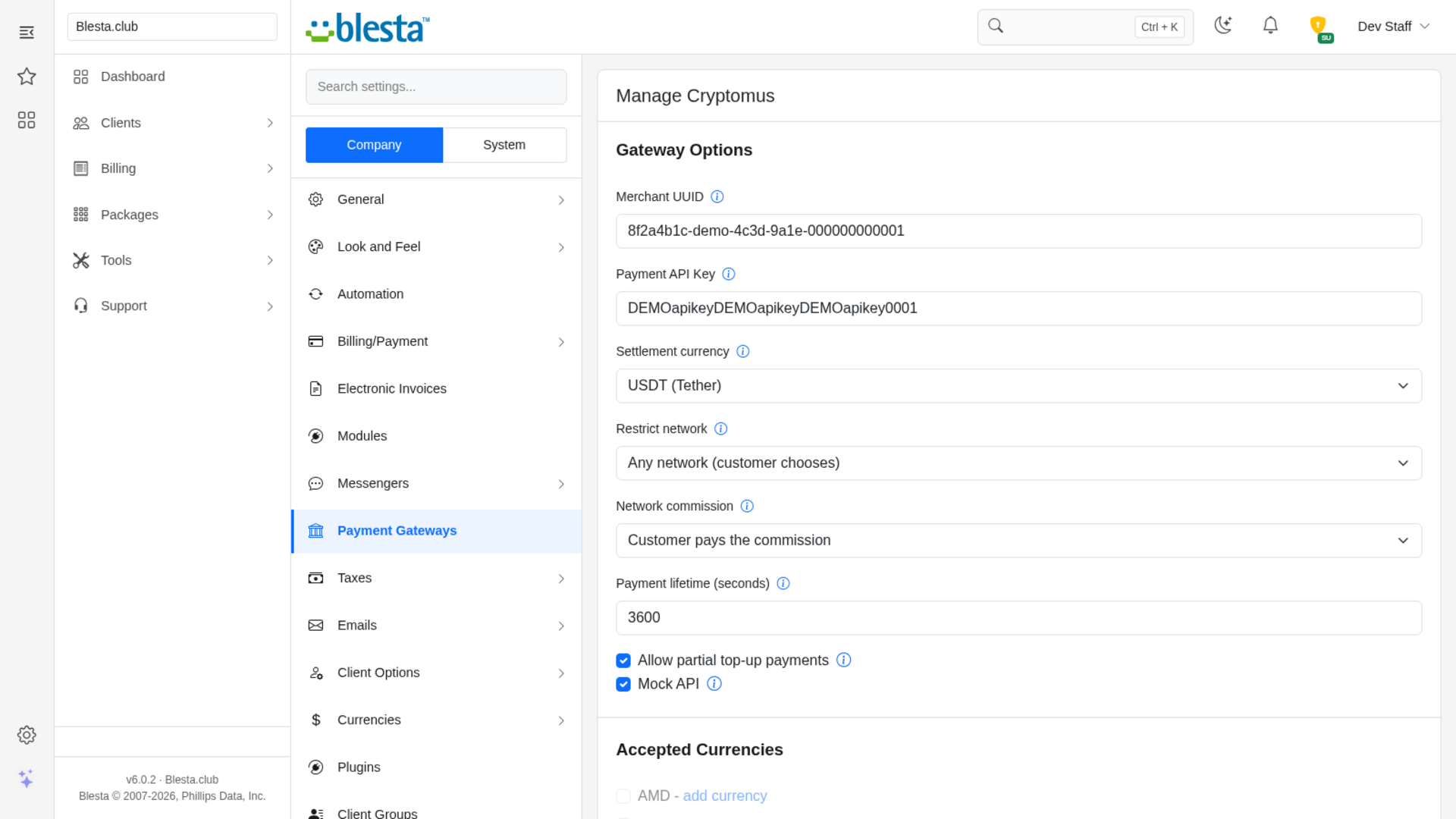
Task: Show Payment API Key info icon
Action: [x=729, y=275]
